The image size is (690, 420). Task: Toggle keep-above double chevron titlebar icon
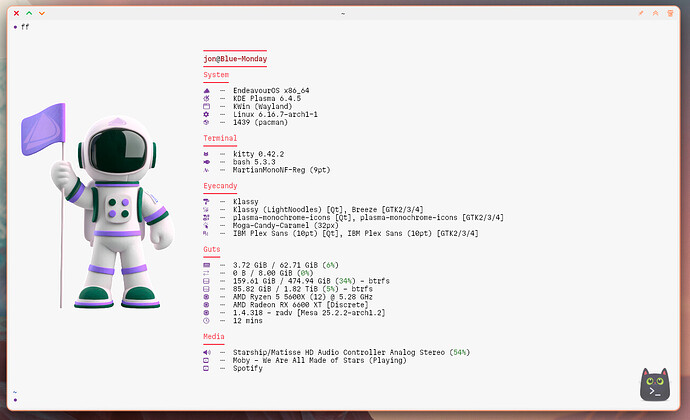point(655,13)
